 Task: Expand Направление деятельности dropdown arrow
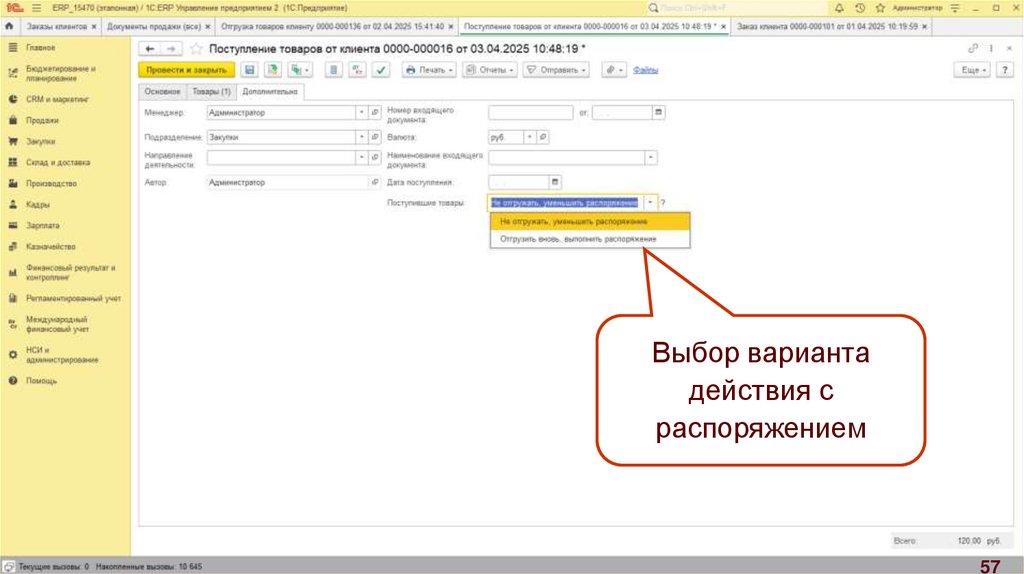pyautogui.click(x=362, y=157)
